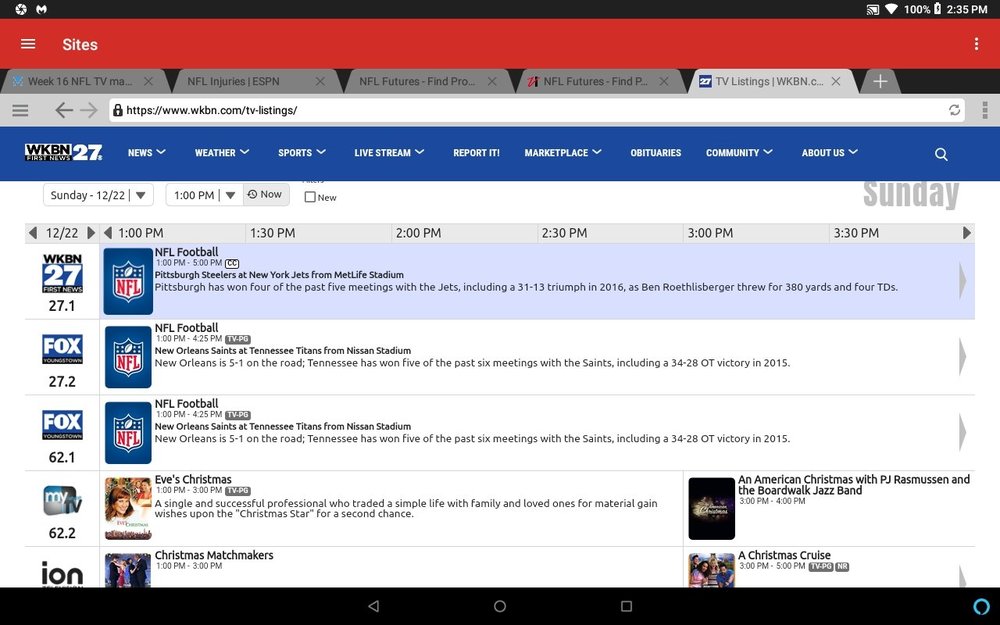
Task: Go to the previous day arrow beside 12/22
Action: coord(33,233)
